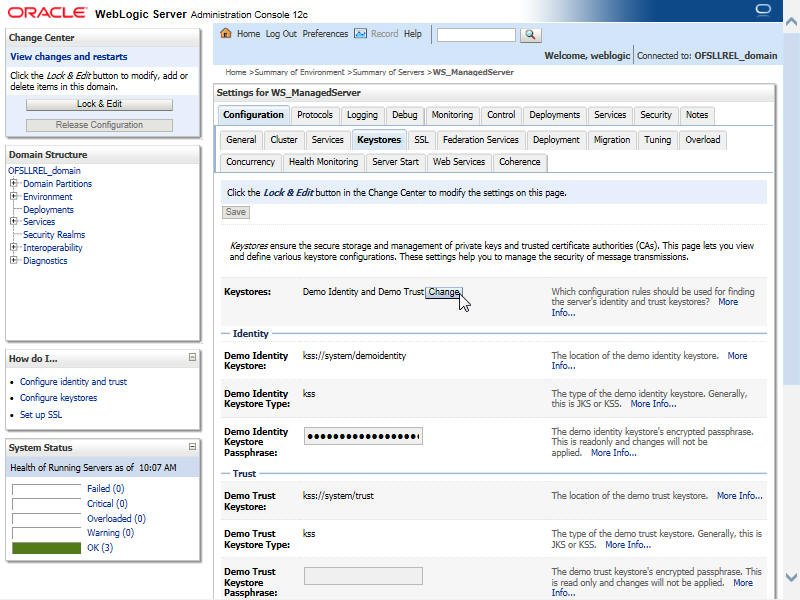Expand Environment tree node
The width and height of the screenshot is (800, 600).
pos(14,196)
